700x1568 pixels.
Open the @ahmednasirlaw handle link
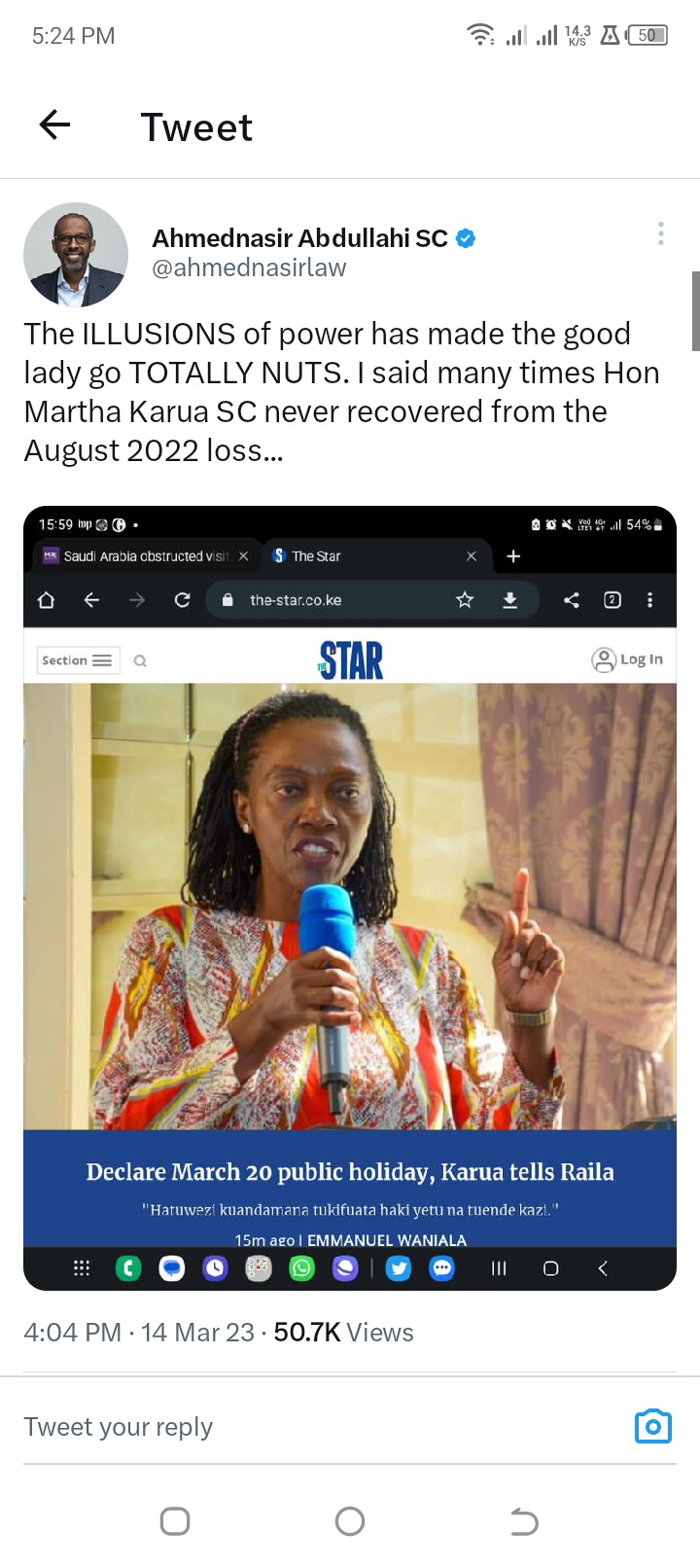pyautogui.click(x=249, y=267)
